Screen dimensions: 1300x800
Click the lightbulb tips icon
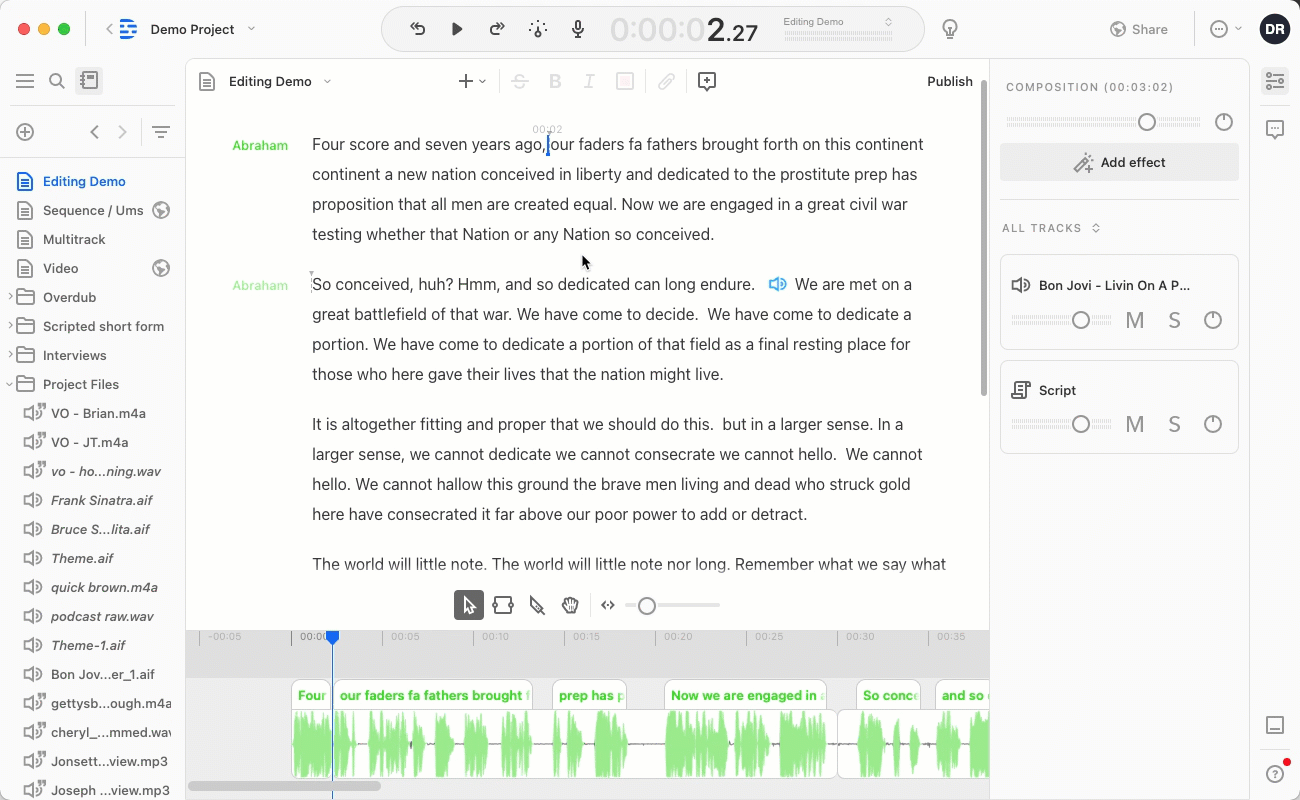[x=950, y=29]
